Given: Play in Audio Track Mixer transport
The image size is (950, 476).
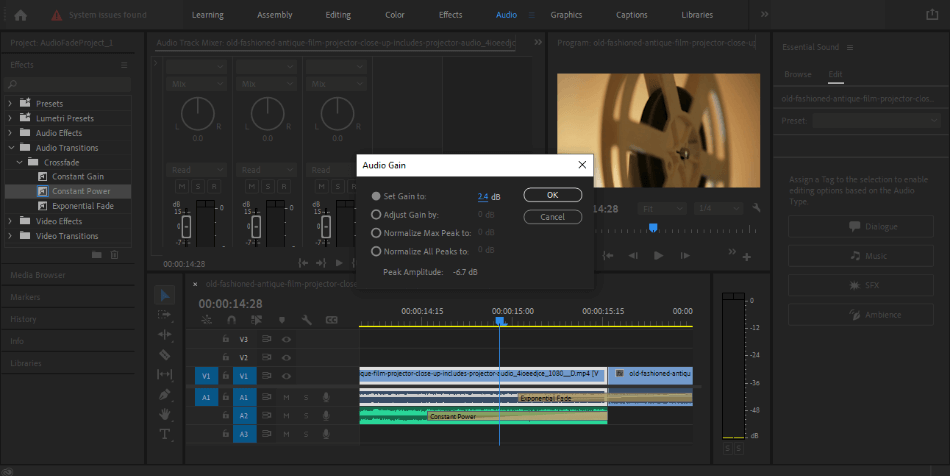Looking at the screenshot, I should click(x=339, y=263).
